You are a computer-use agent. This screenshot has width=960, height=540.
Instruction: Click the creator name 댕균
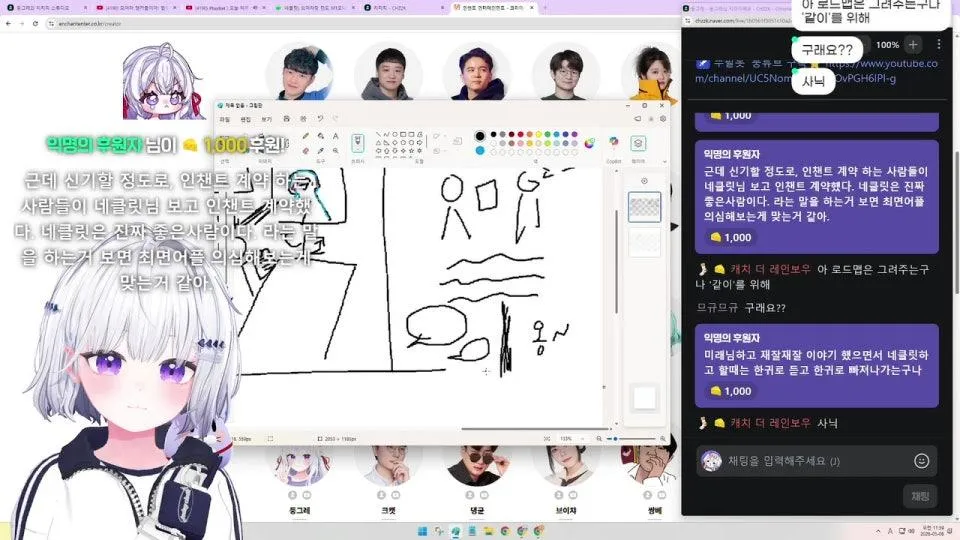(477, 510)
